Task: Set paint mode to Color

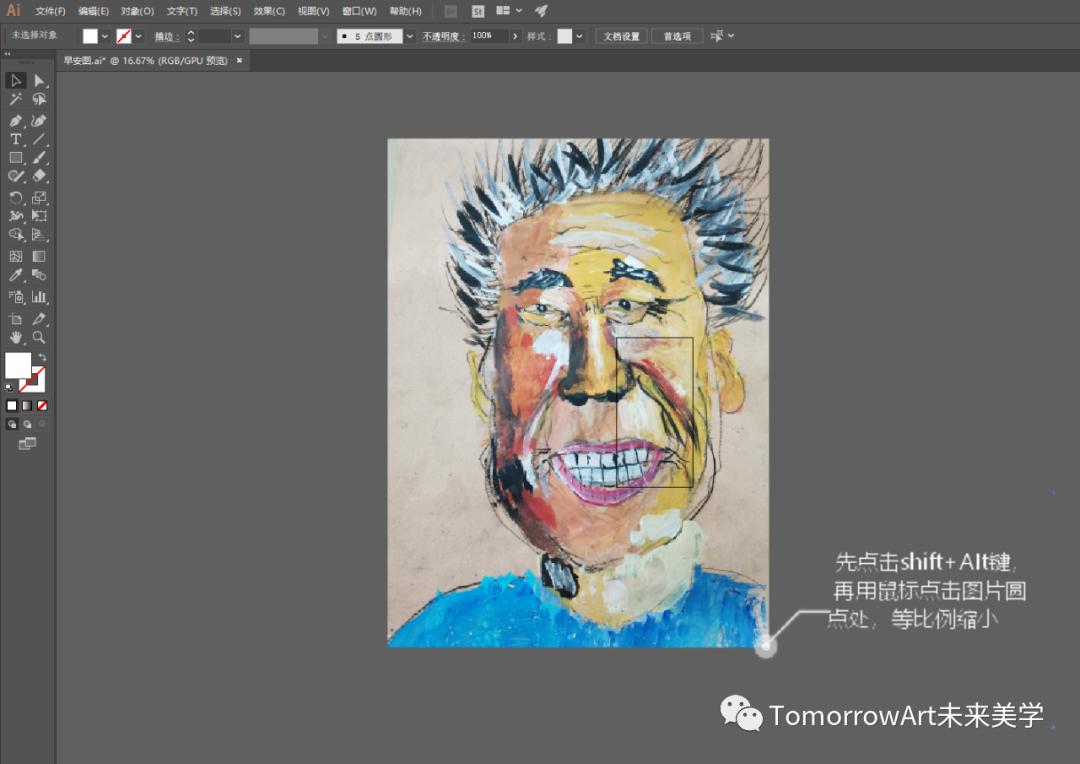Action: [12, 406]
